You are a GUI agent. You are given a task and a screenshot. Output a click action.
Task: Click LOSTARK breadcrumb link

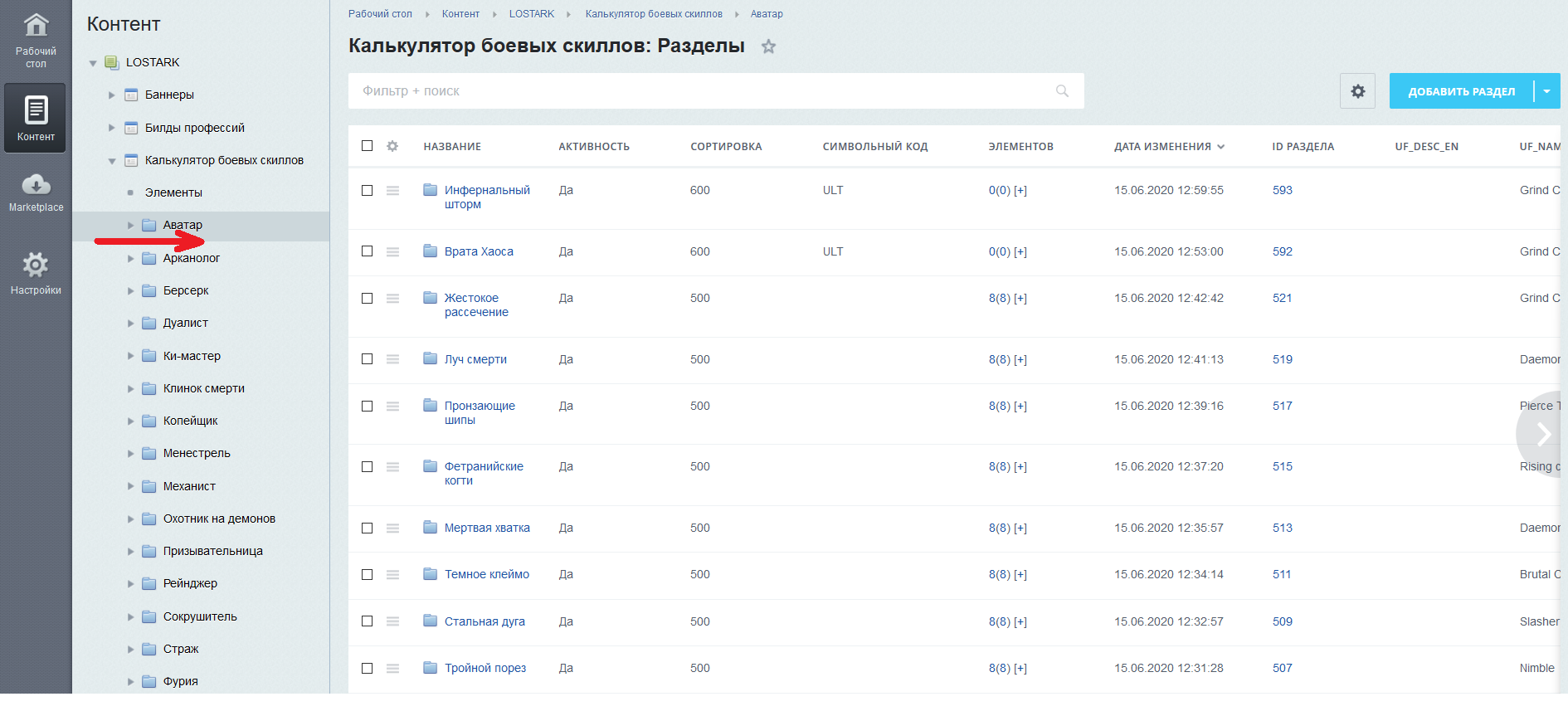pyautogui.click(x=532, y=14)
